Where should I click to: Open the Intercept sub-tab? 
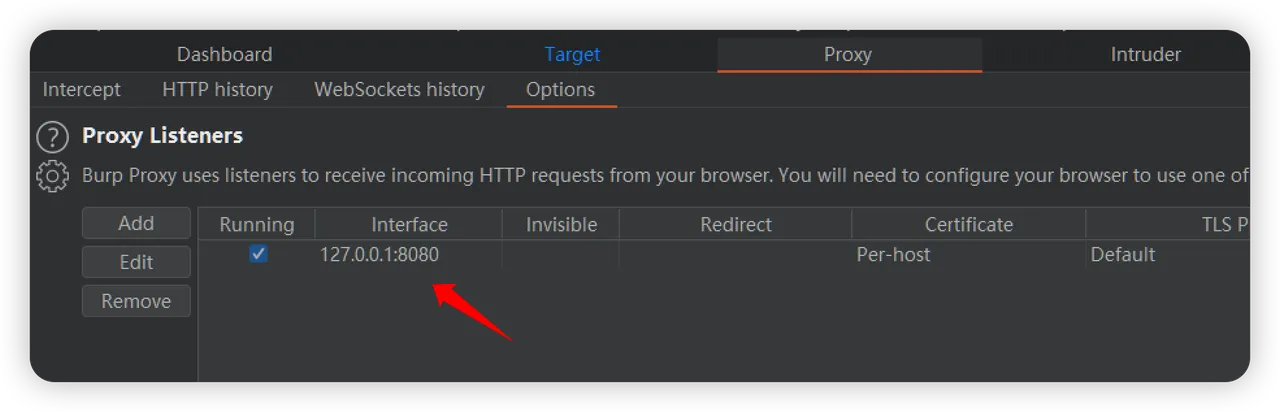(81, 89)
